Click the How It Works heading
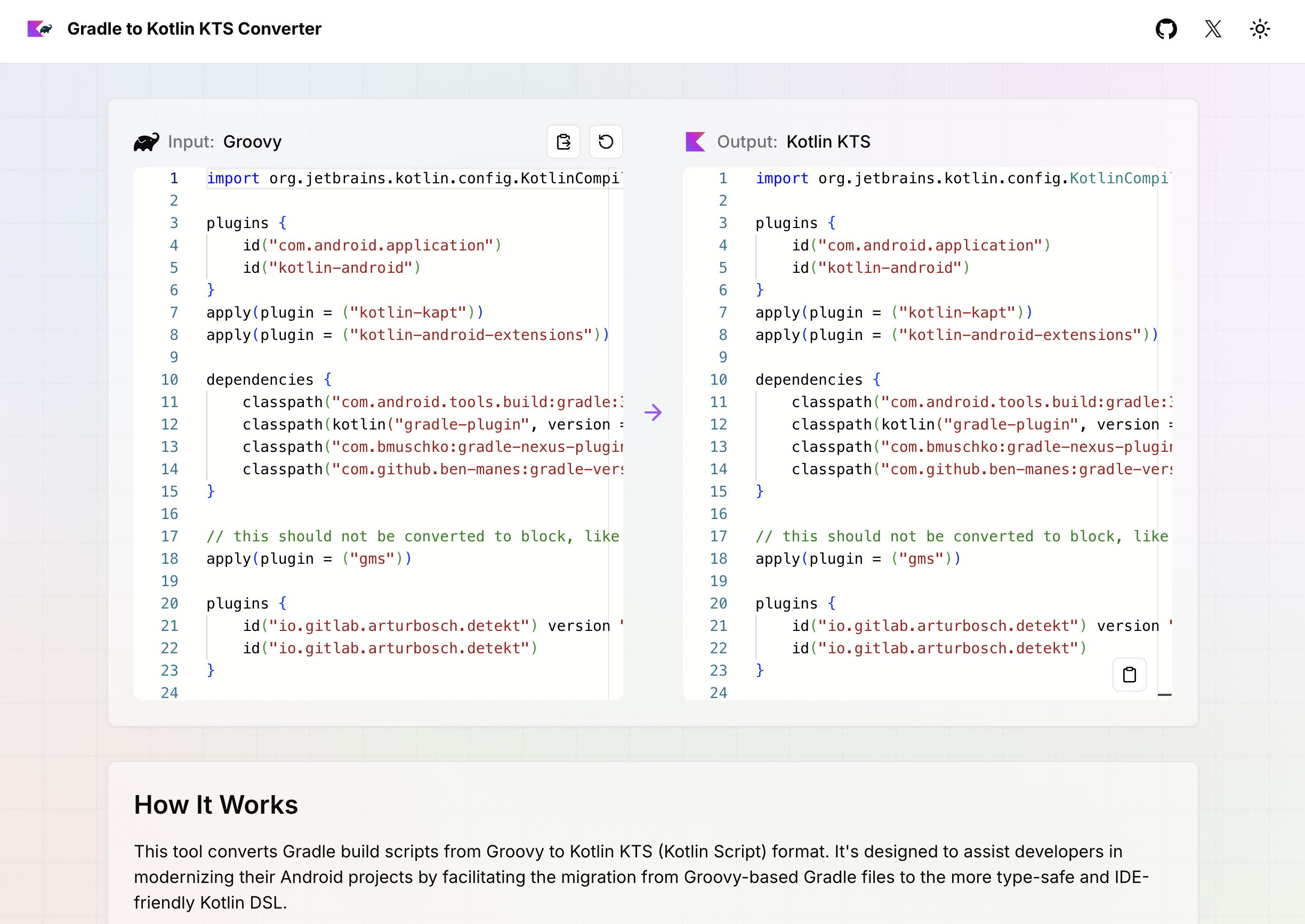 coord(216,805)
